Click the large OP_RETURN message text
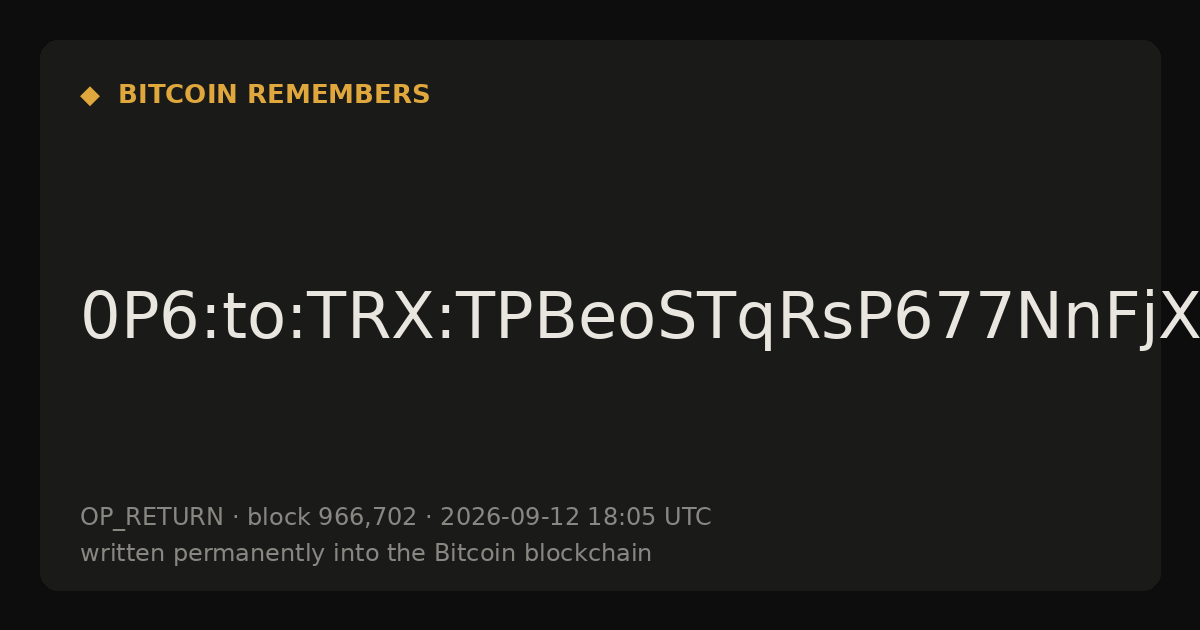This screenshot has width=1200, height=630. (640, 319)
